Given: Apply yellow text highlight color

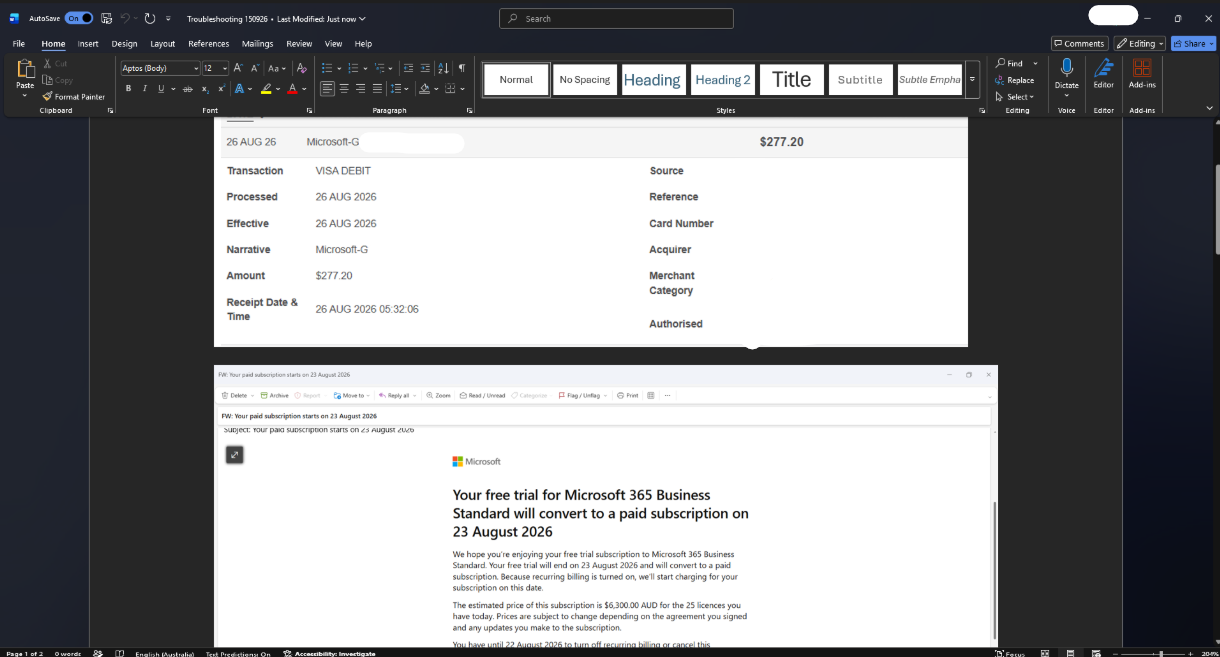Looking at the screenshot, I should pos(266,89).
